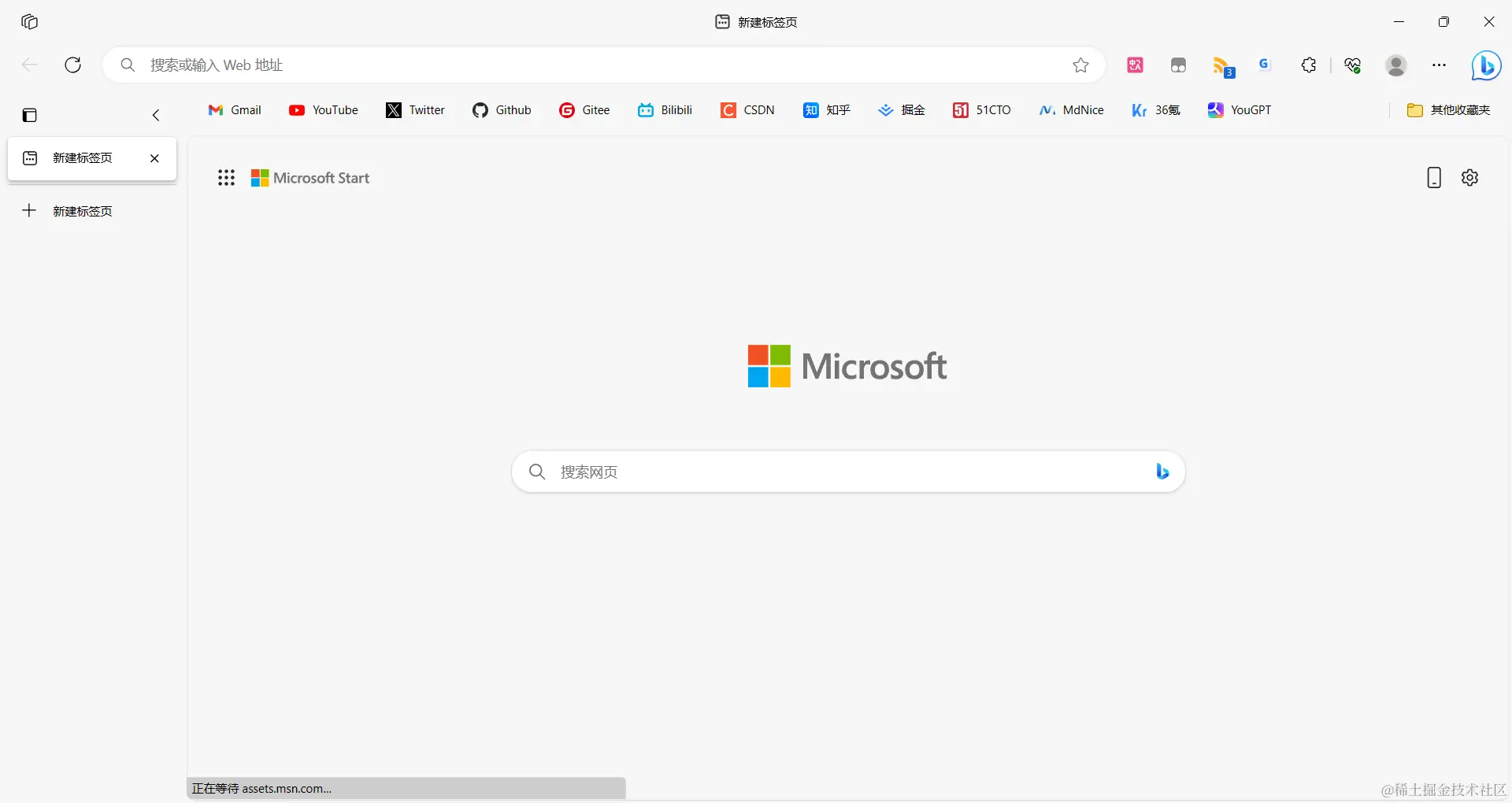The image size is (1512, 803).
Task: Restore down the browser window
Action: 1443,22
